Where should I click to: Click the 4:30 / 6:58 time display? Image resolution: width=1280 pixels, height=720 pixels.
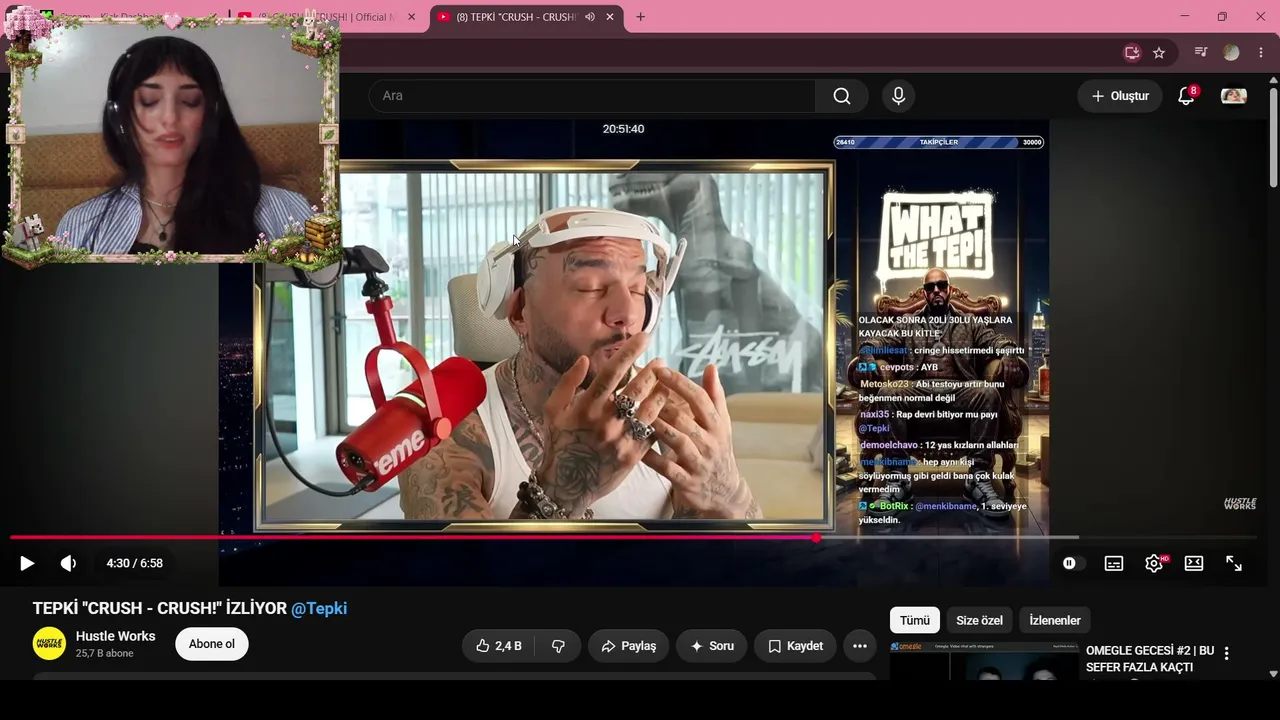(x=135, y=563)
